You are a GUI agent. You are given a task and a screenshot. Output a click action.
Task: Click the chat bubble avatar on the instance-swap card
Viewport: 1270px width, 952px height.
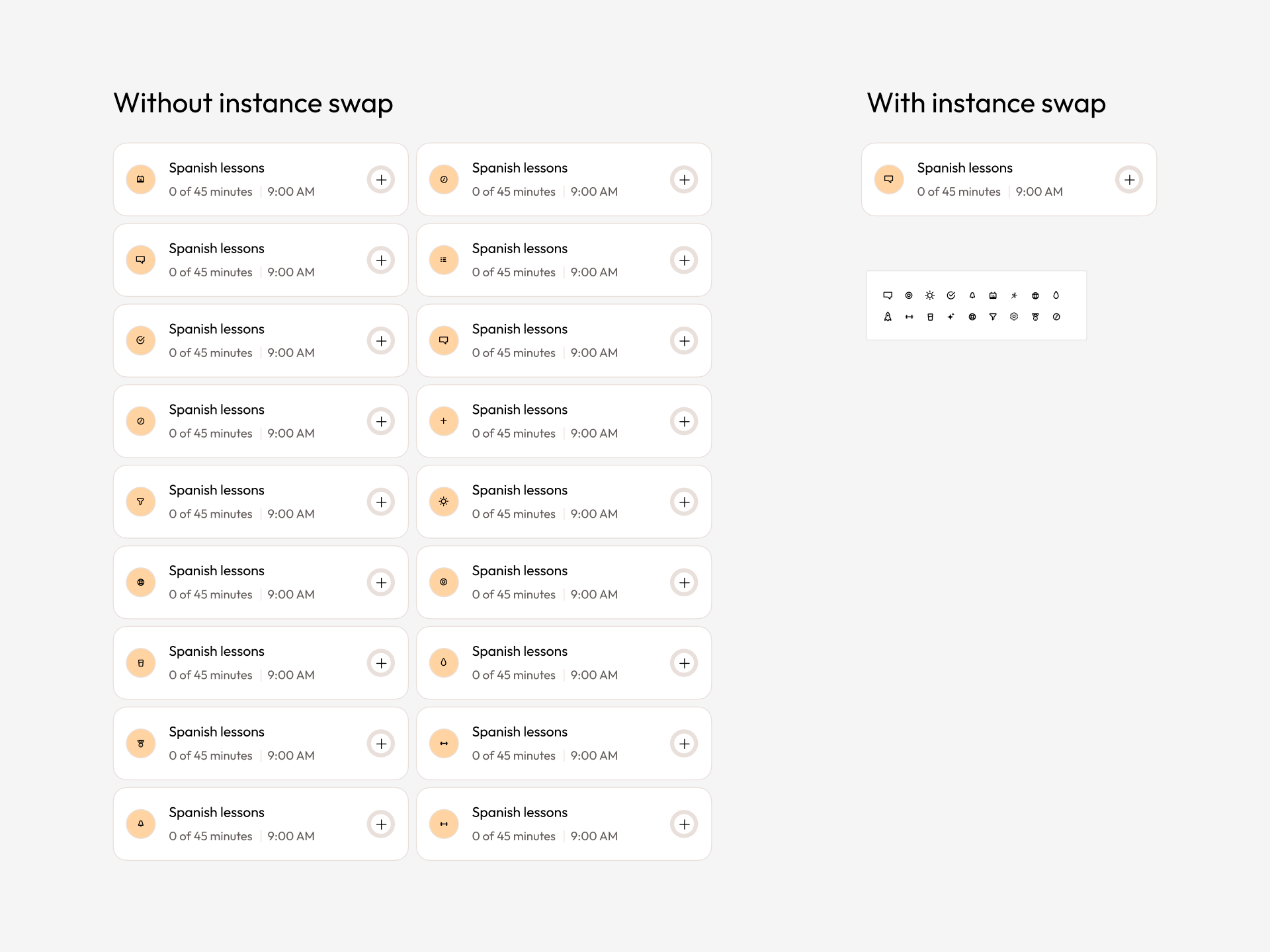point(889,179)
